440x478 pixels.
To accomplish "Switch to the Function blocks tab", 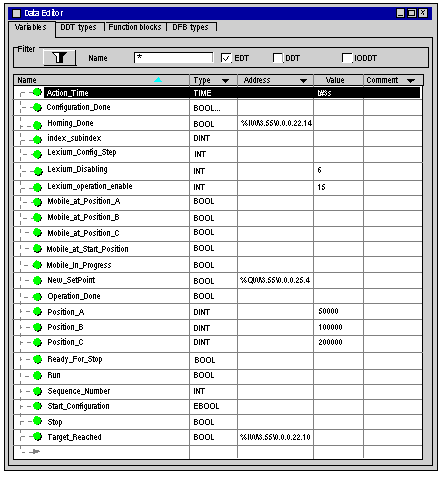I will (135, 27).
